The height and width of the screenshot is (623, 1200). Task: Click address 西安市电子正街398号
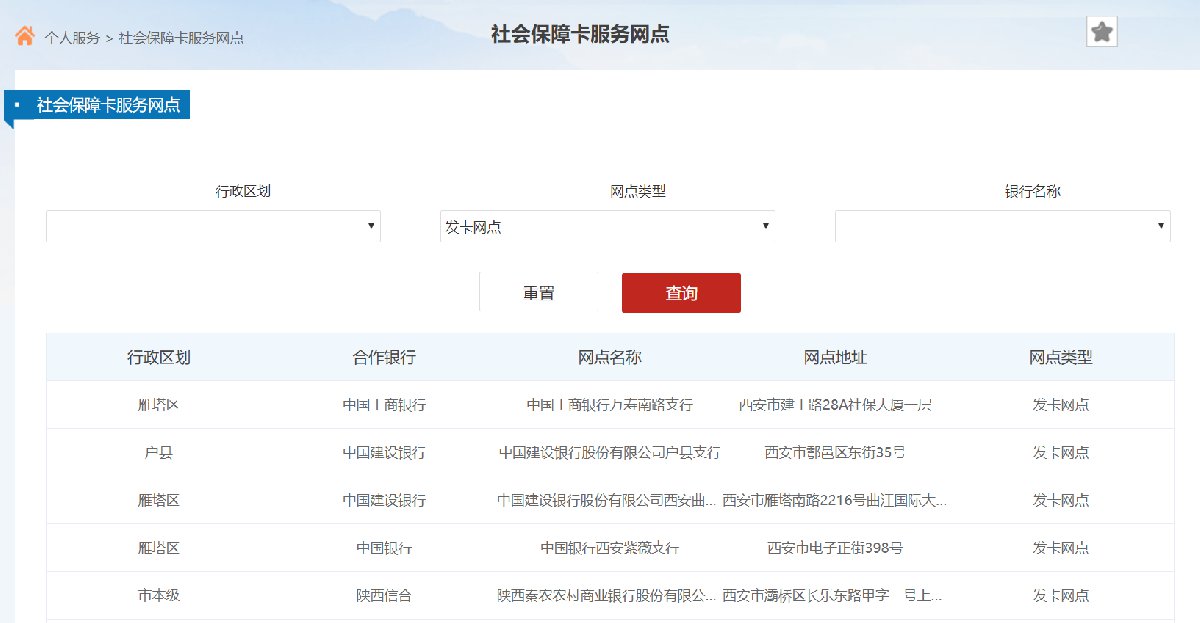pos(835,548)
